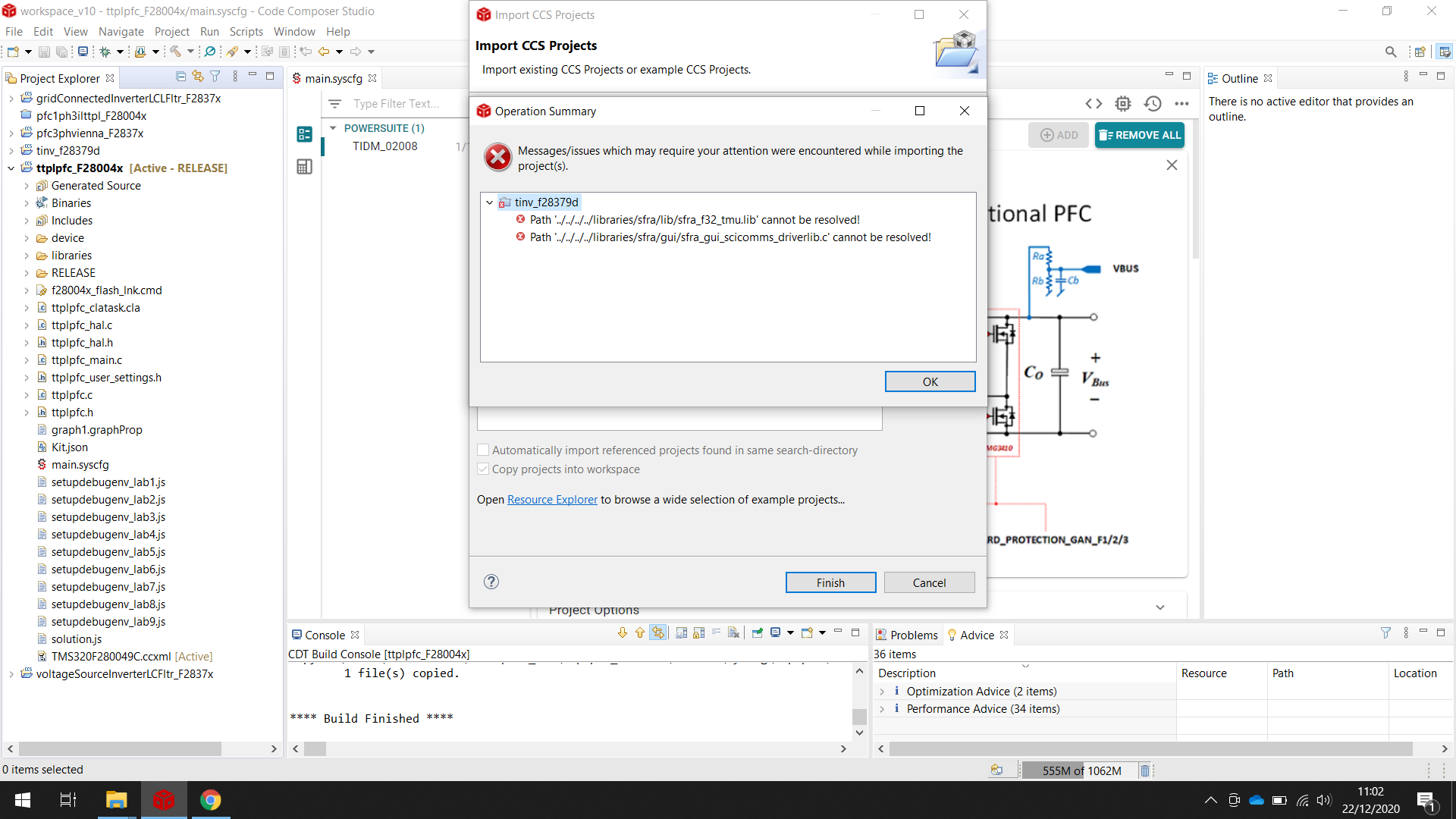Switch to the Problems tab

(x=913, y=635)
